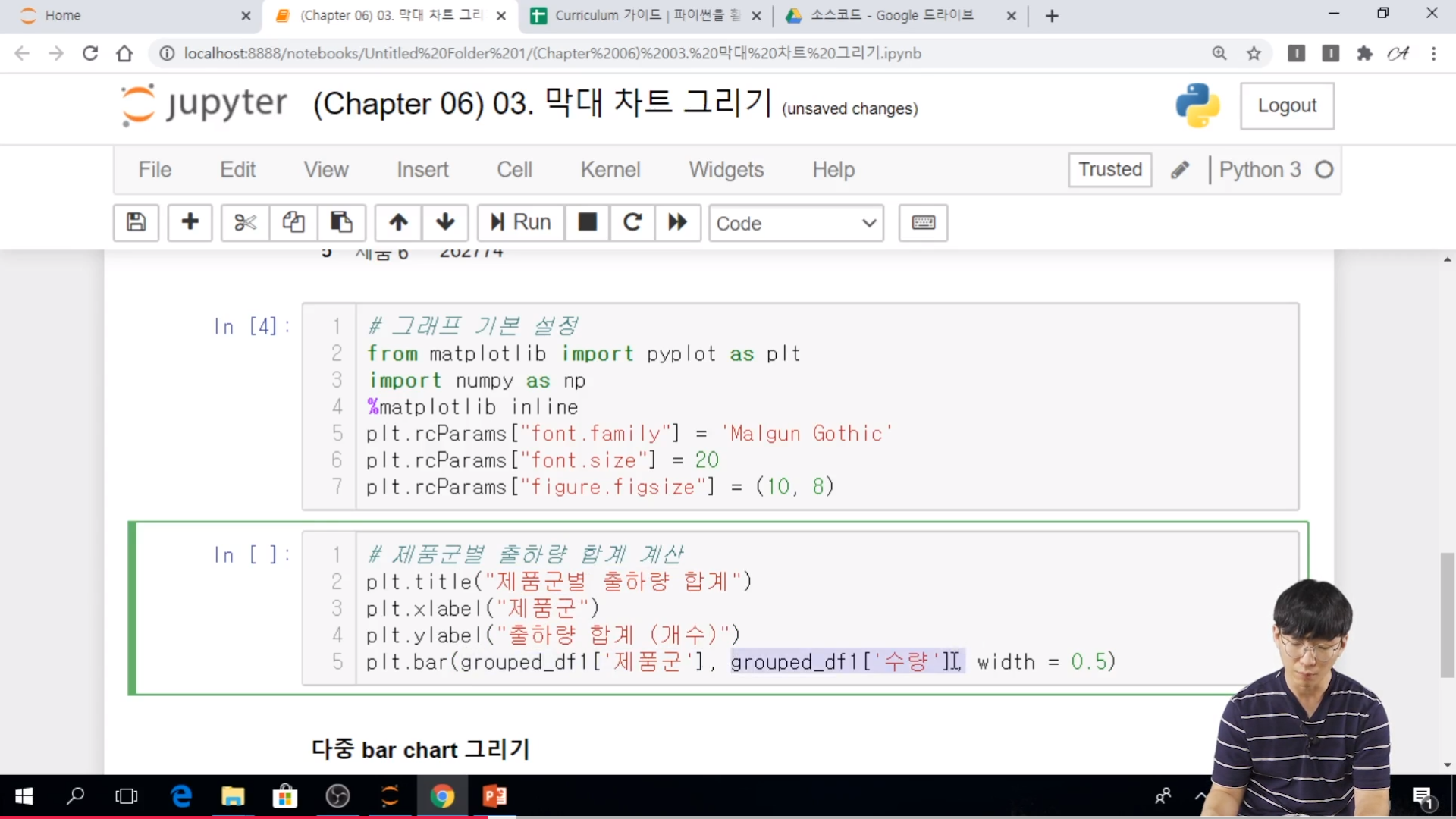Screen dimensions: 1456x819
Task: Cut selected cells with the scissors icon
Action: coord(245,222)
